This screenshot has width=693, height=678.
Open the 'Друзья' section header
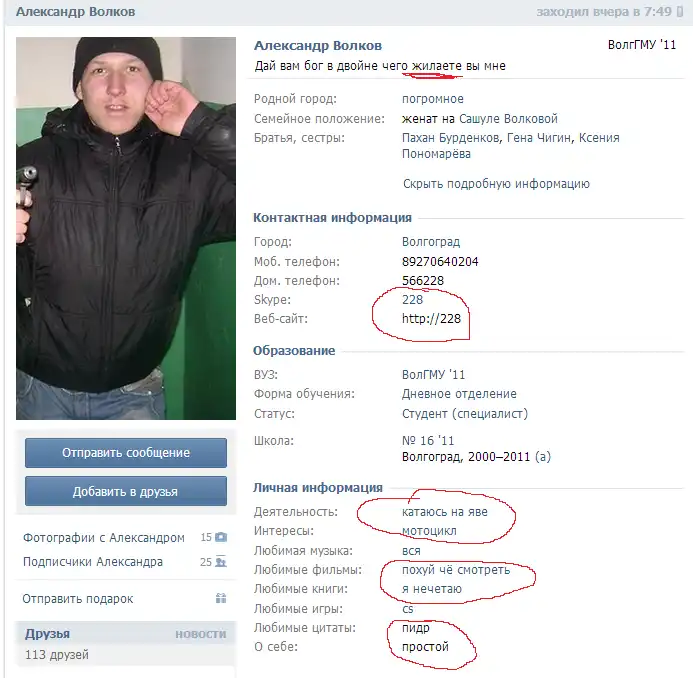(47, 634)
